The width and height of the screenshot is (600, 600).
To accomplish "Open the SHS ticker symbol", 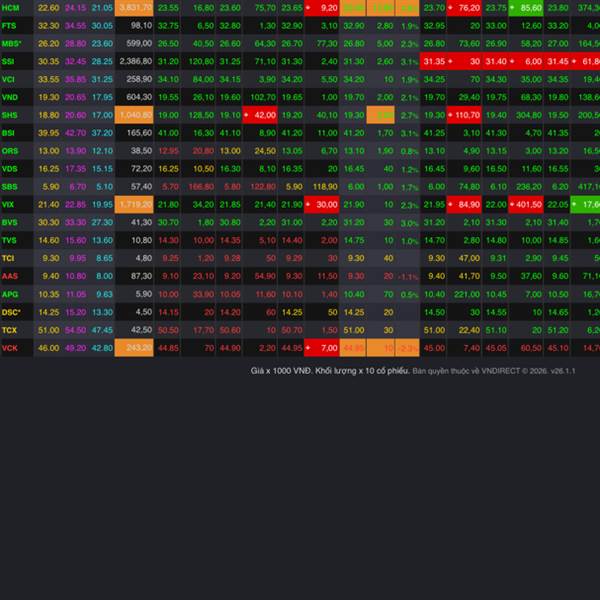I will (x=10, y=115).
